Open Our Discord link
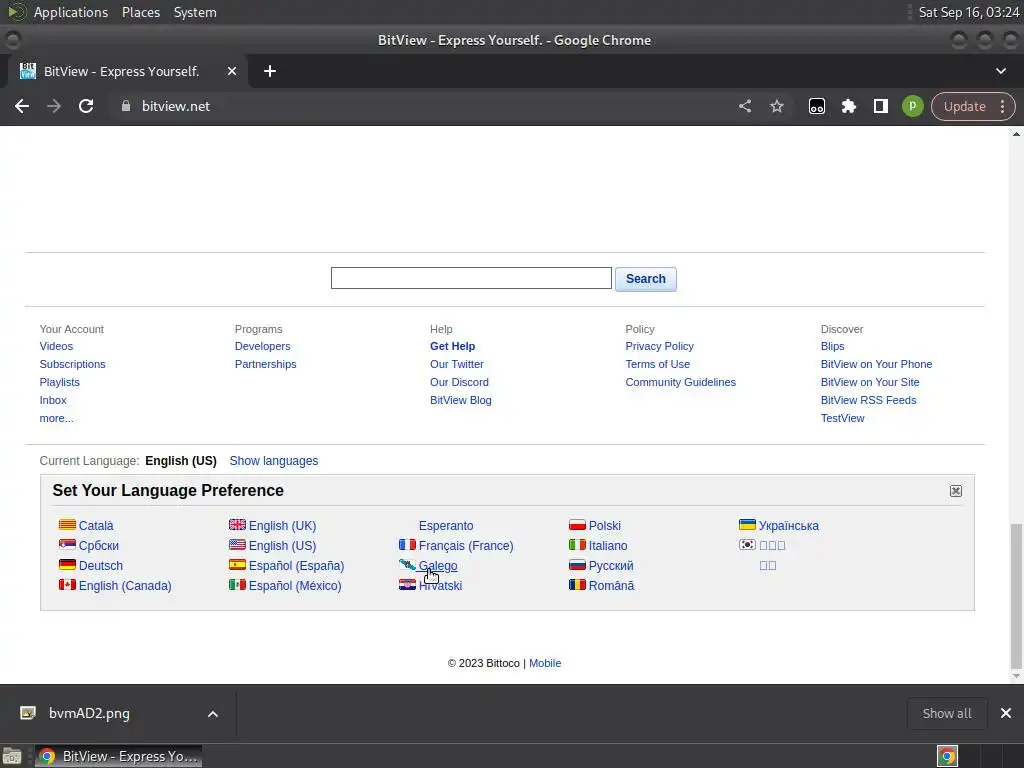1024x768 pixels. point(459,382)
